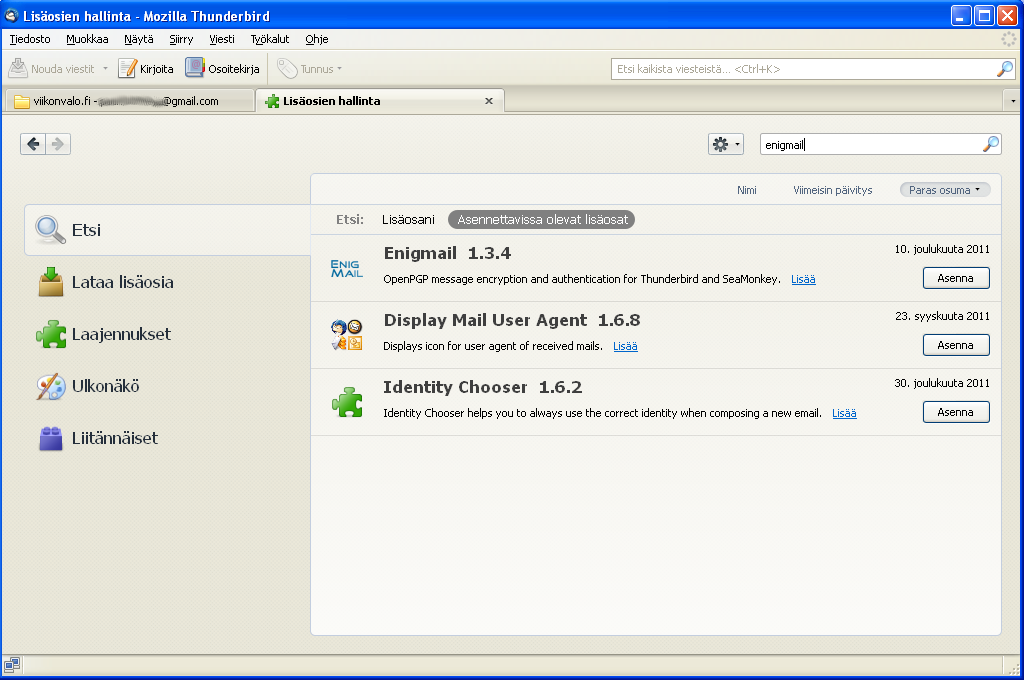Click the date 10. joulukuuta 2011
1024x680 pixels.
[x=942, y=249]
